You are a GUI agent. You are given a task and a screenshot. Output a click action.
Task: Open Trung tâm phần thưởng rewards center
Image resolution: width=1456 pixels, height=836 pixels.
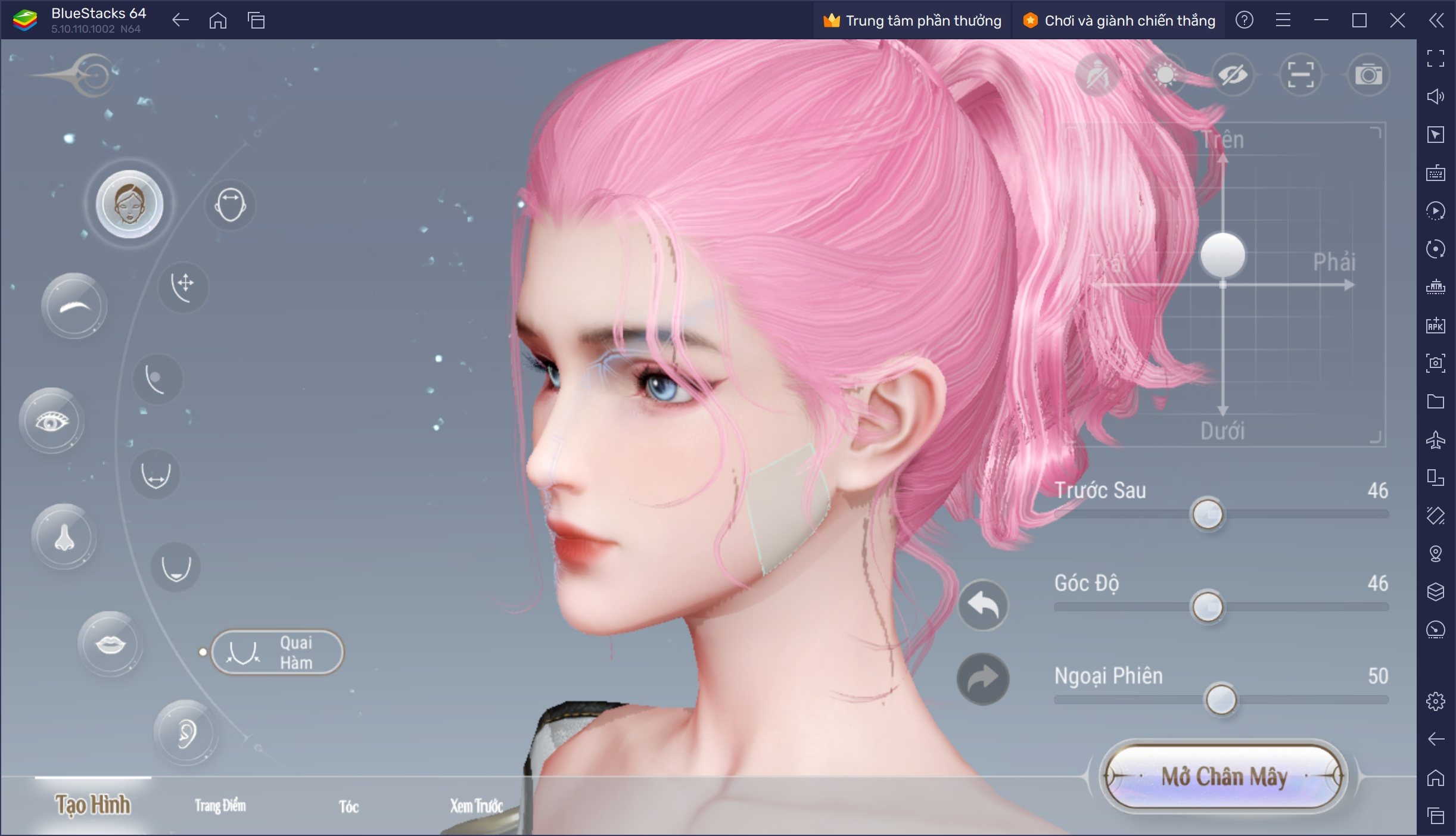(x=912, y=20)
